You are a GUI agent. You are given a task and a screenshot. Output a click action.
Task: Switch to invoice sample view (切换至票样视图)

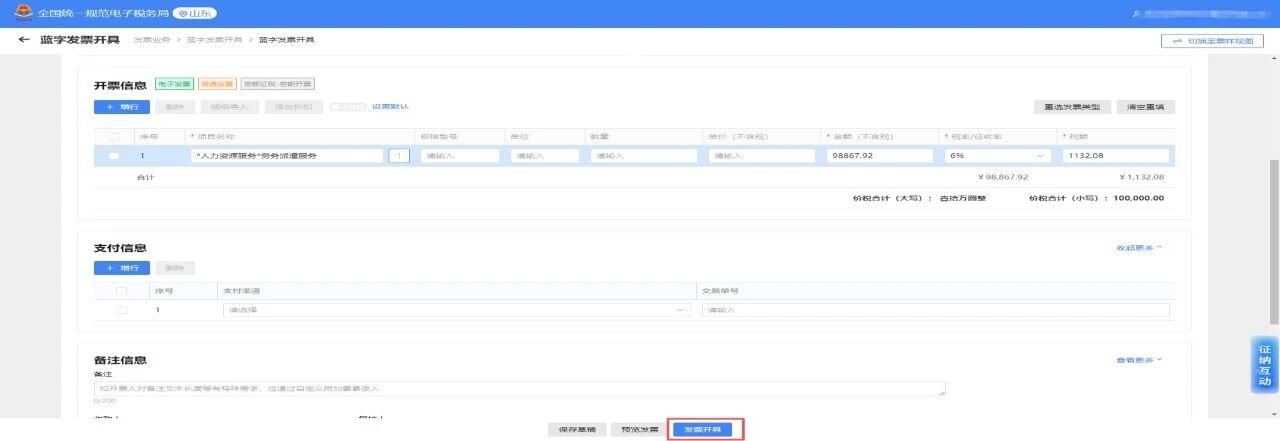(1212, 40)
